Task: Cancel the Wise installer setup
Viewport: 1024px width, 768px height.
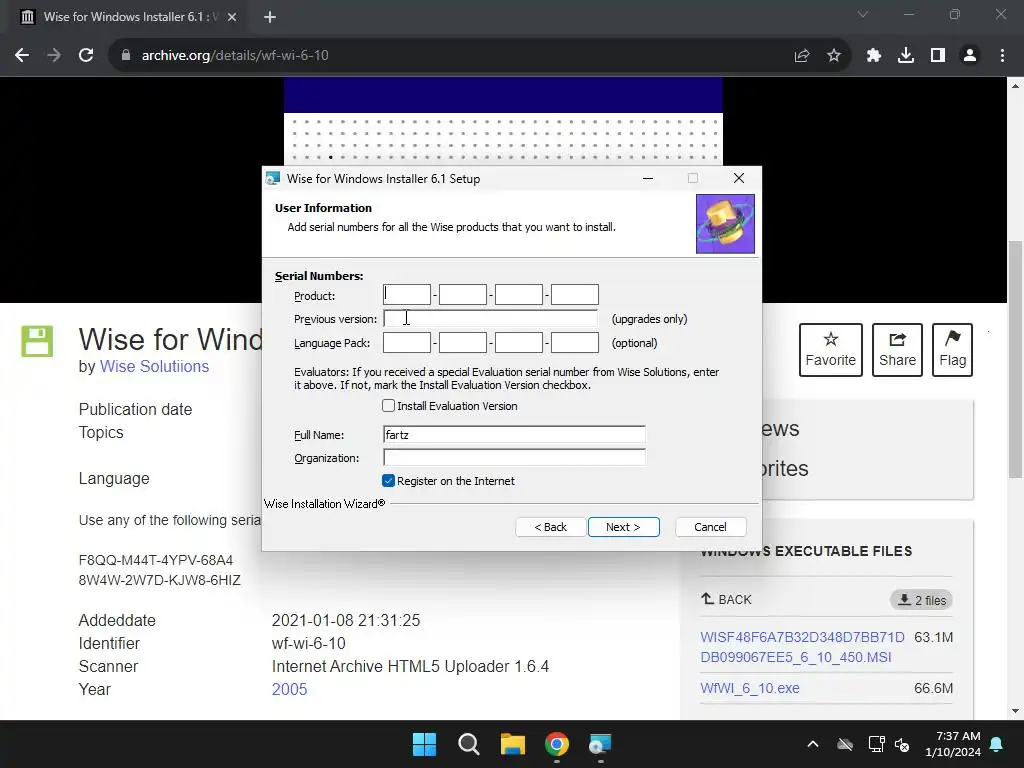Action: (711, 527)
